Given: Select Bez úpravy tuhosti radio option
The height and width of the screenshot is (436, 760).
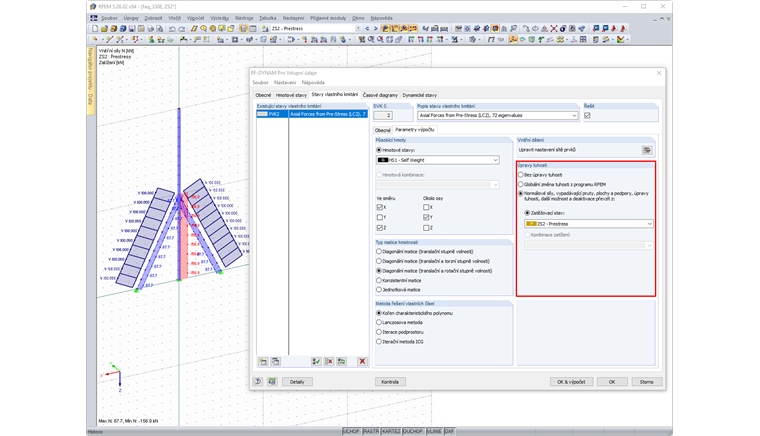Looking at the screenshot, I should [x=521, y=175].
